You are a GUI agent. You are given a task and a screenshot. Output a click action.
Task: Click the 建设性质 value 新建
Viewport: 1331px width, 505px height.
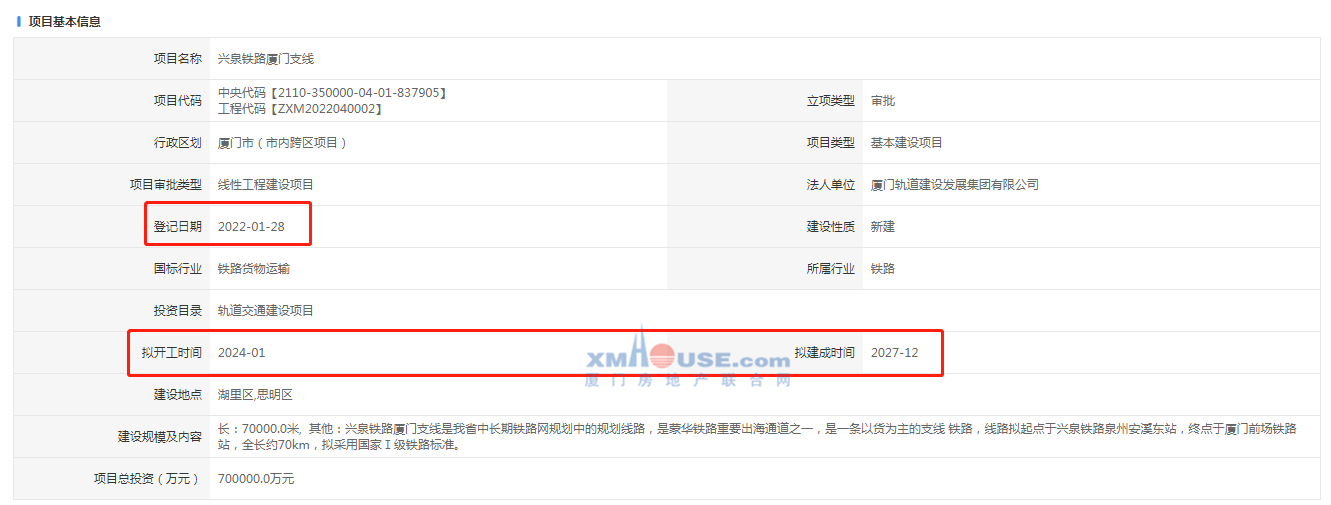882,227
